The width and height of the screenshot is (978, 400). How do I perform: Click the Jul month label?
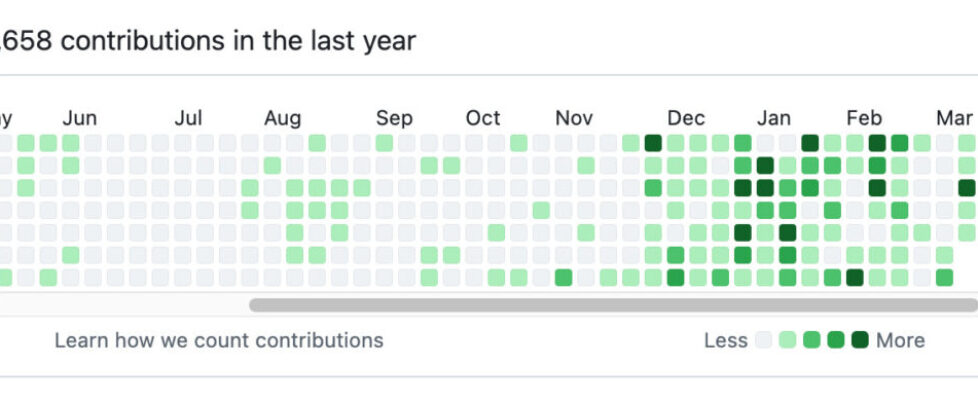(x=188, y=118)
